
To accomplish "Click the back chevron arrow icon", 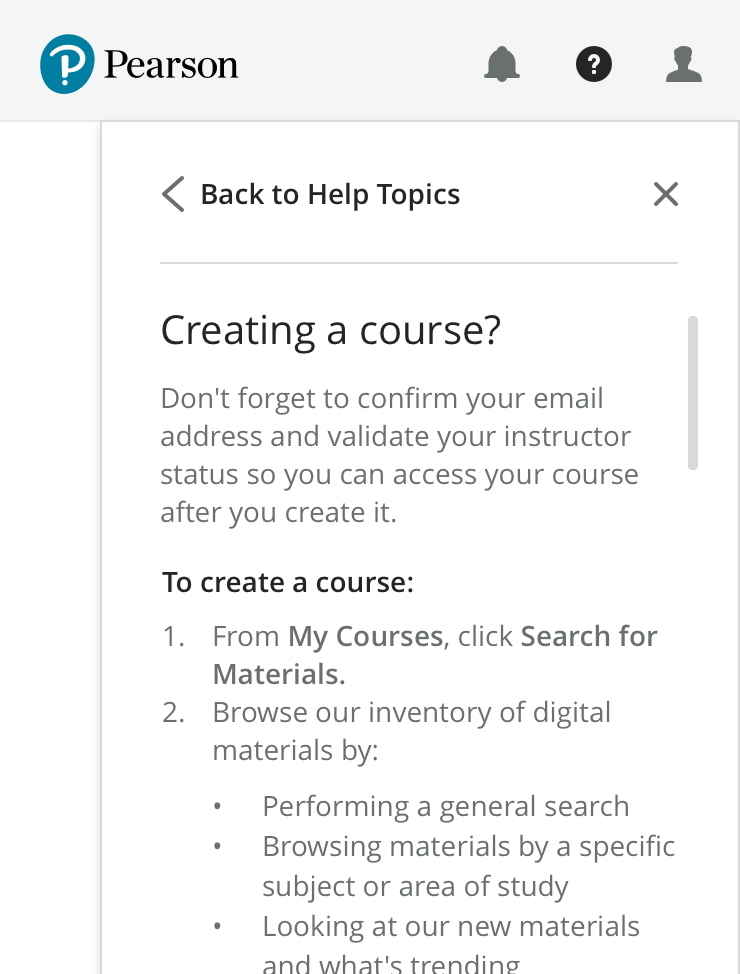I will point(173,194).
